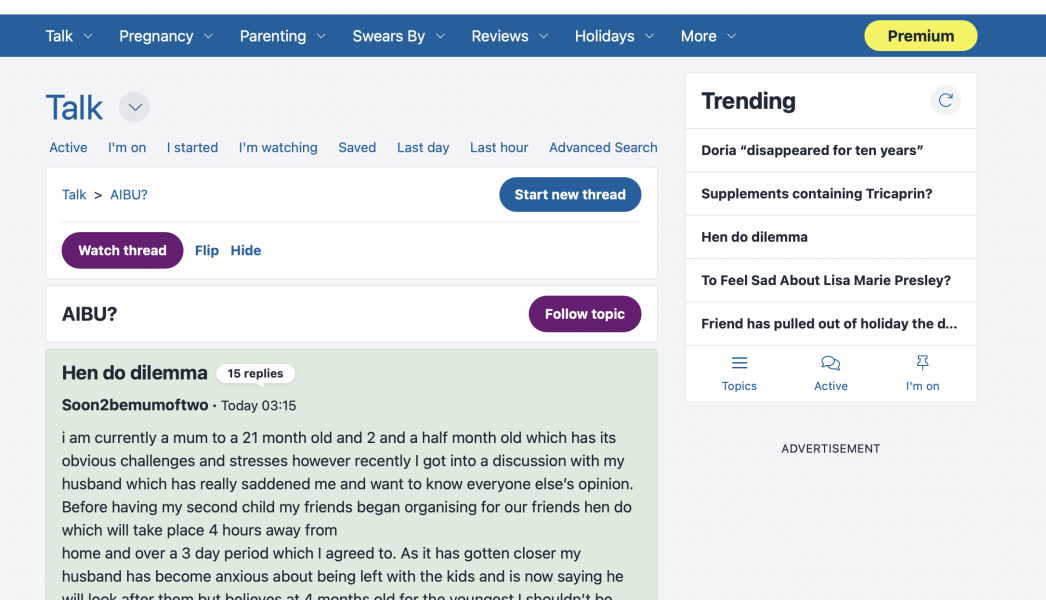Refresh the Trending panel

(x=944, y=100)
